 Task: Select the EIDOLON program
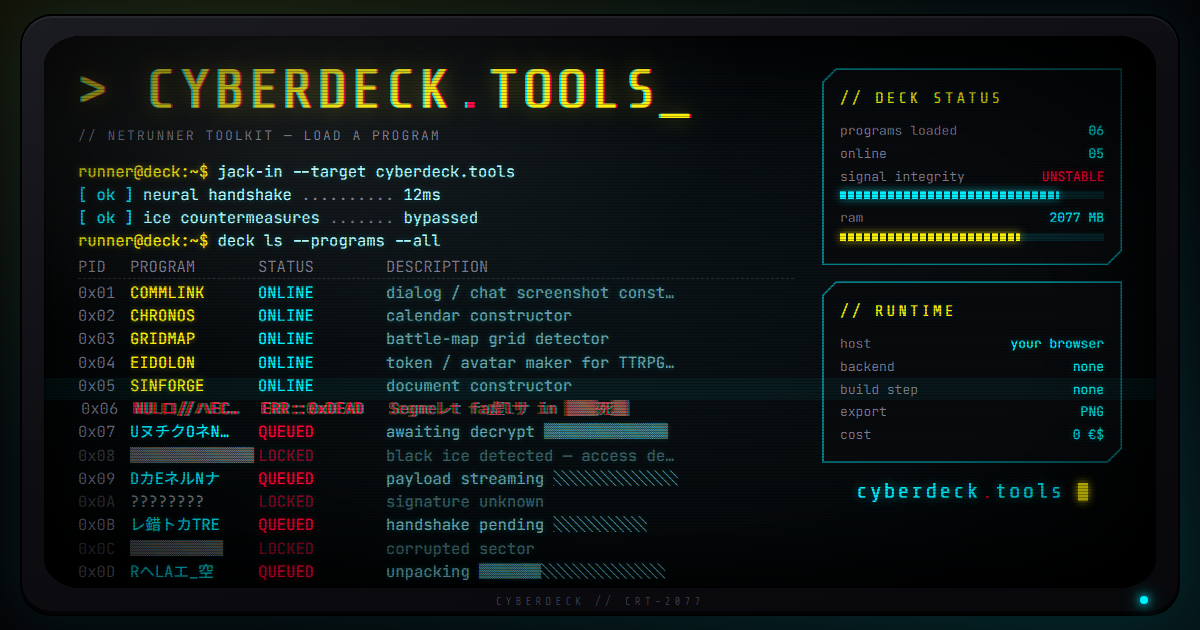163,362
